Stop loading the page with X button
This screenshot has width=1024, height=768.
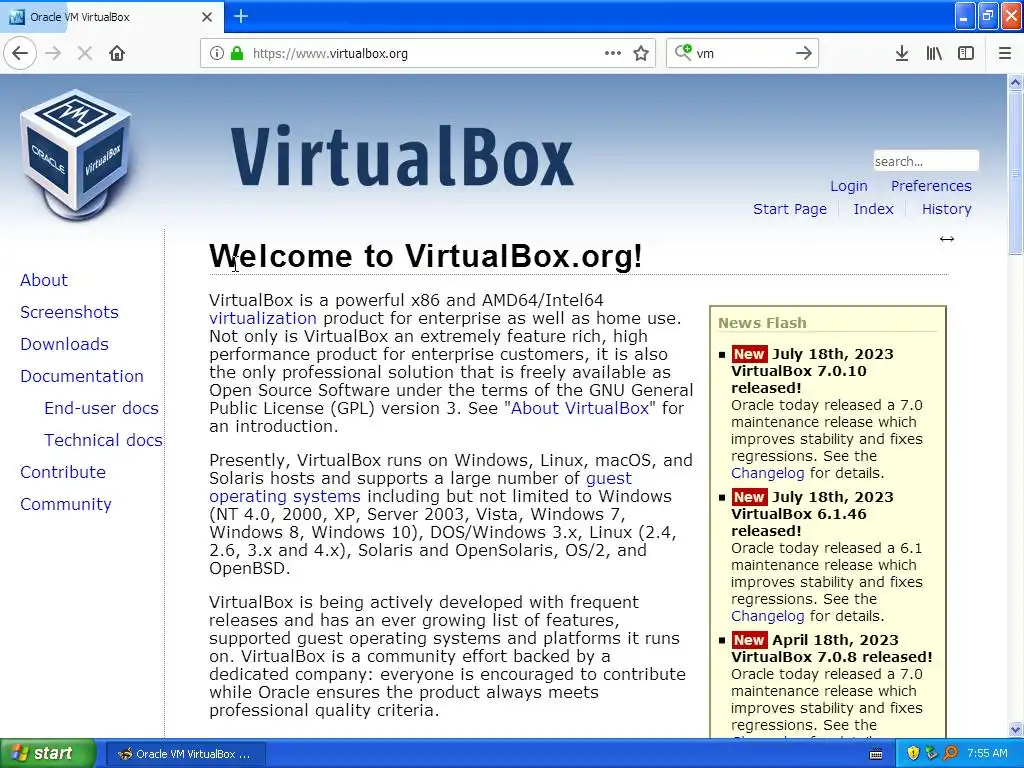84,54
